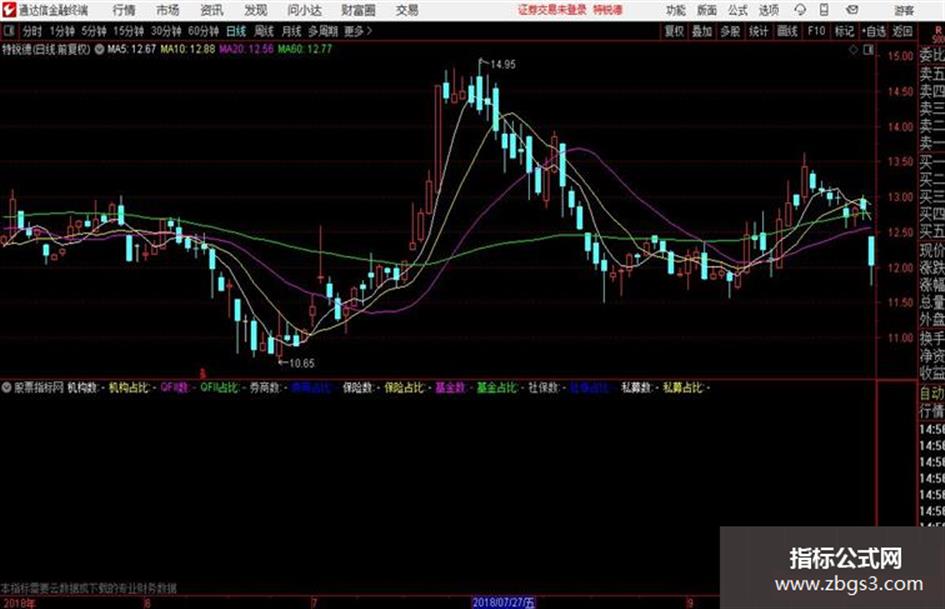Expand main chart indicator settings circle icon
Screen dimensions: 945x609
[x=99, y=49]
